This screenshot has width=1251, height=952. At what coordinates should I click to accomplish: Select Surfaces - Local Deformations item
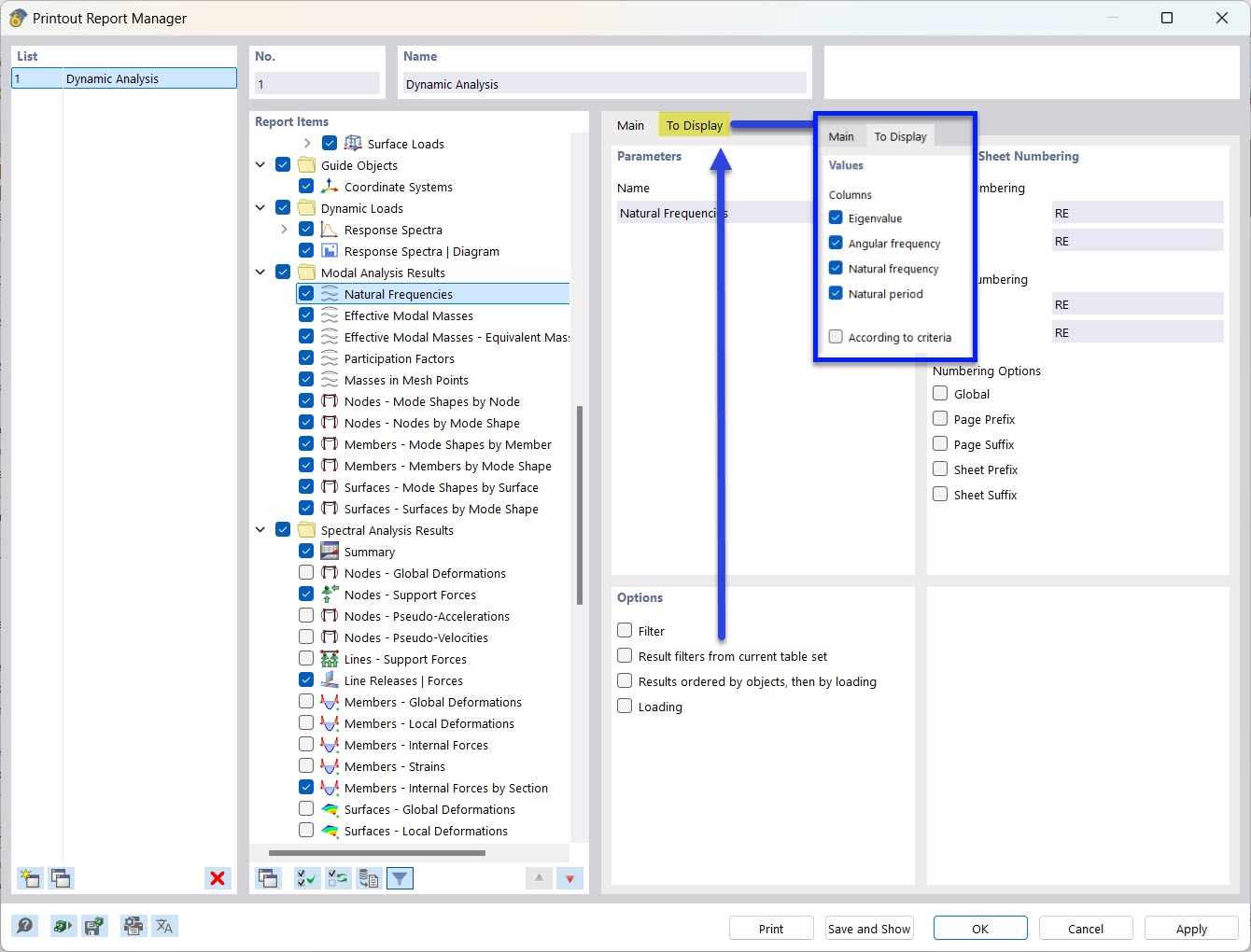click(426, 831)
